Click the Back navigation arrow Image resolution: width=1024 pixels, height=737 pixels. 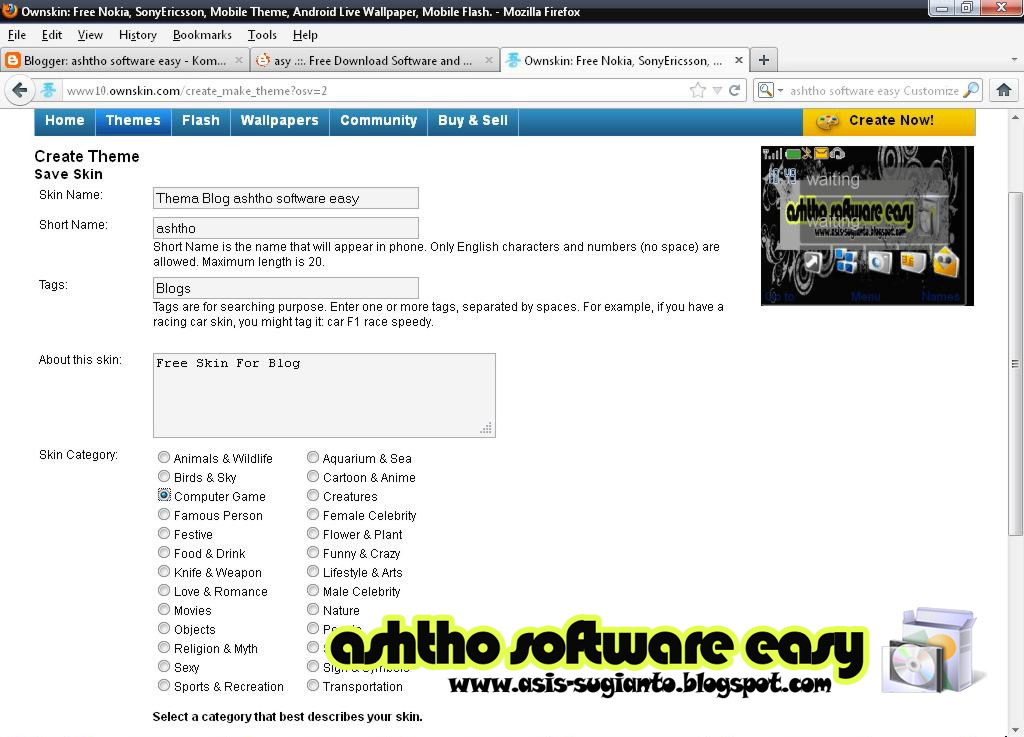(20, 90)
